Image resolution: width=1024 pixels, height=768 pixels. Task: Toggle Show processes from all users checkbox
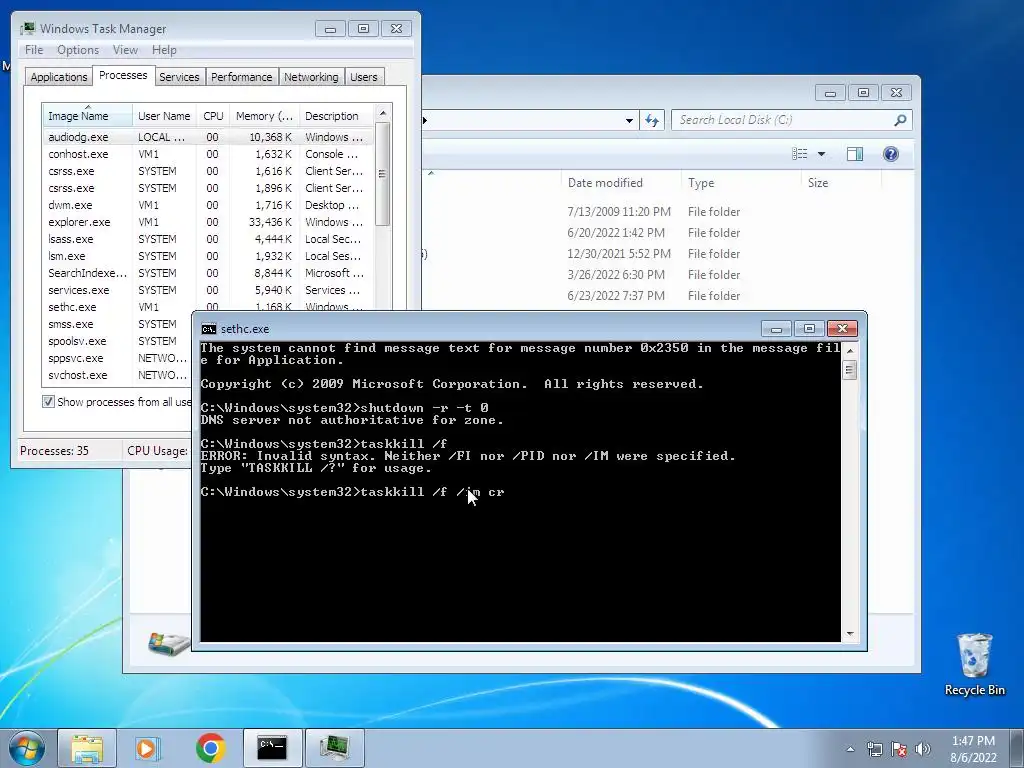click(x=48, y=402)
